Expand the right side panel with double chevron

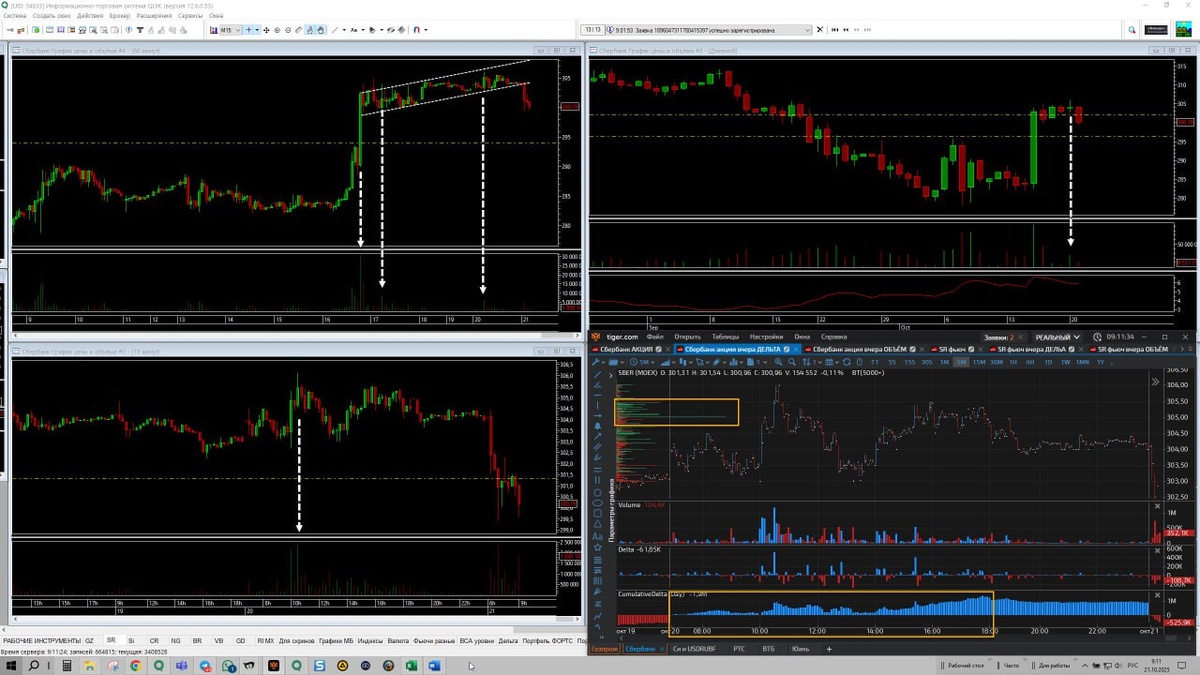click(1156, 382)
